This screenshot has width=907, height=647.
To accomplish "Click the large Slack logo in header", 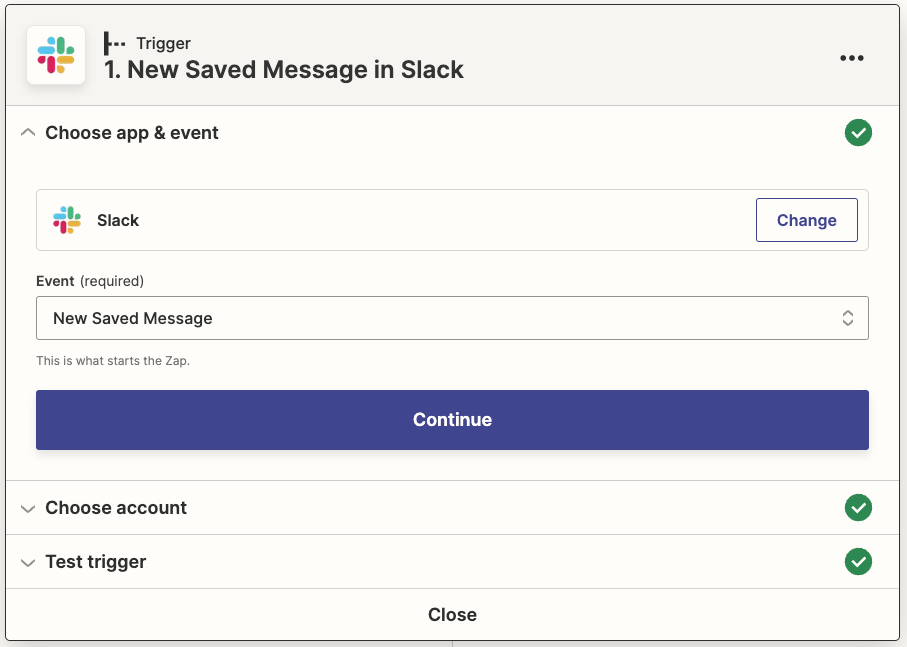I will point(56,56).
